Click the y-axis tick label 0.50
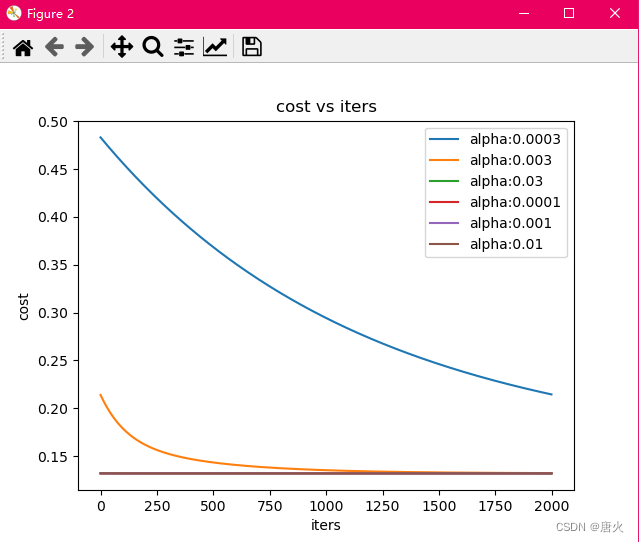The width and height of the screenshot is (639, 542). coord(53,122)
